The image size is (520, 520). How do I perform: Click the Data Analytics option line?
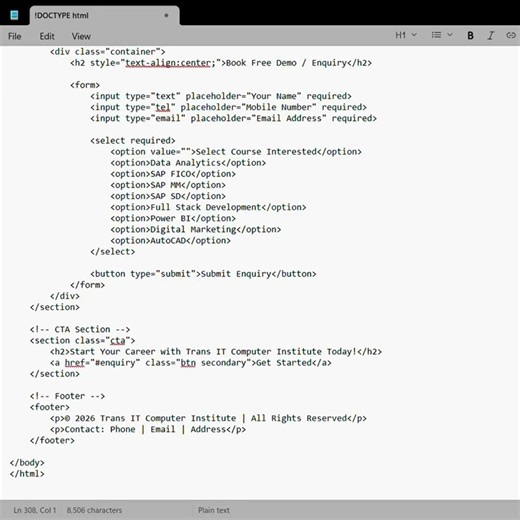click(188, 163)
